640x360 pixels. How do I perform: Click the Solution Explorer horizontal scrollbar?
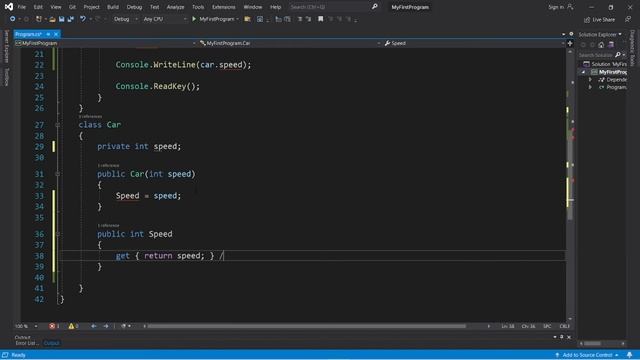[592, 344]
